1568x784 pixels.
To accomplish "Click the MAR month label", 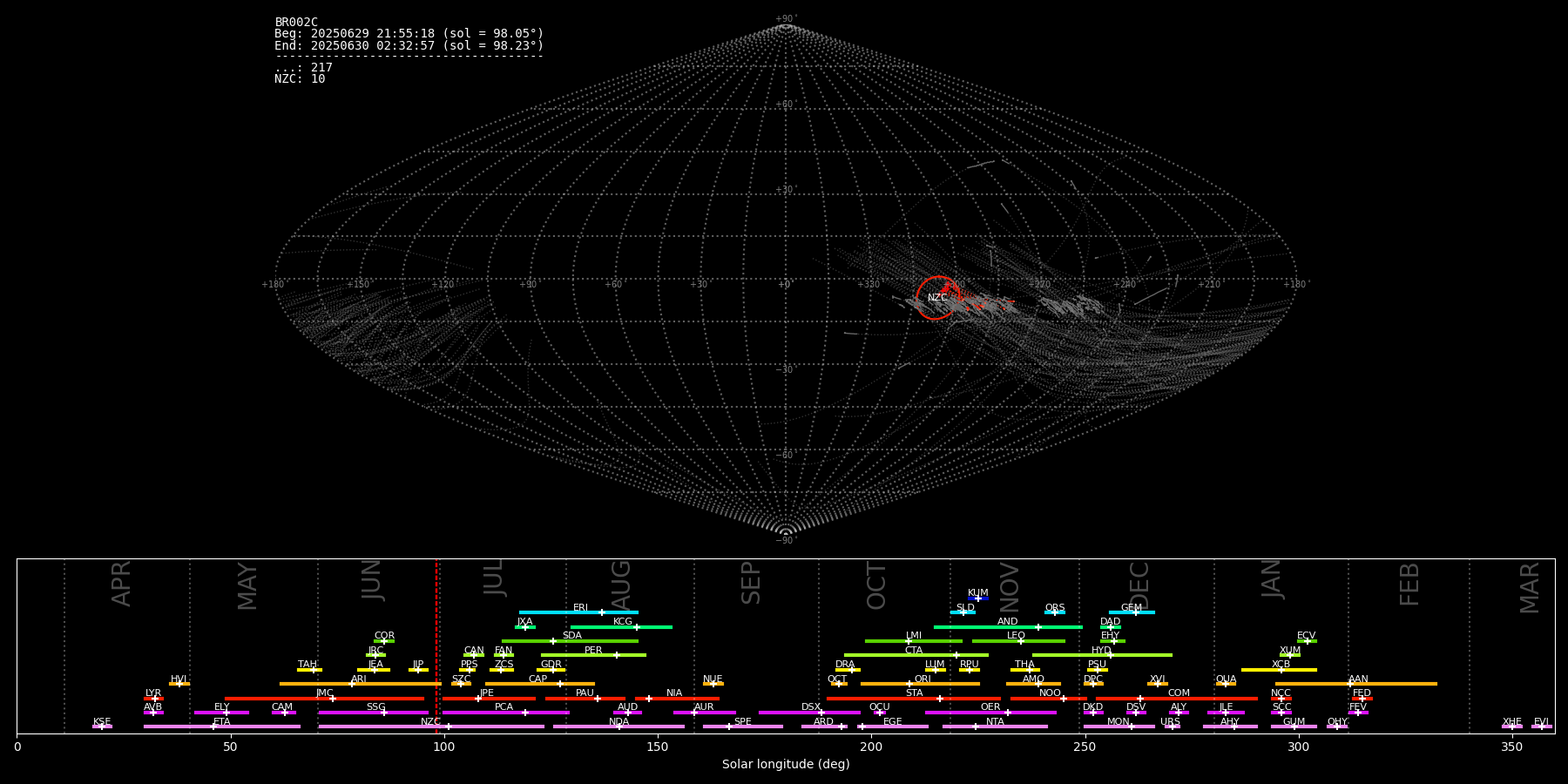I will point(1530,588).
